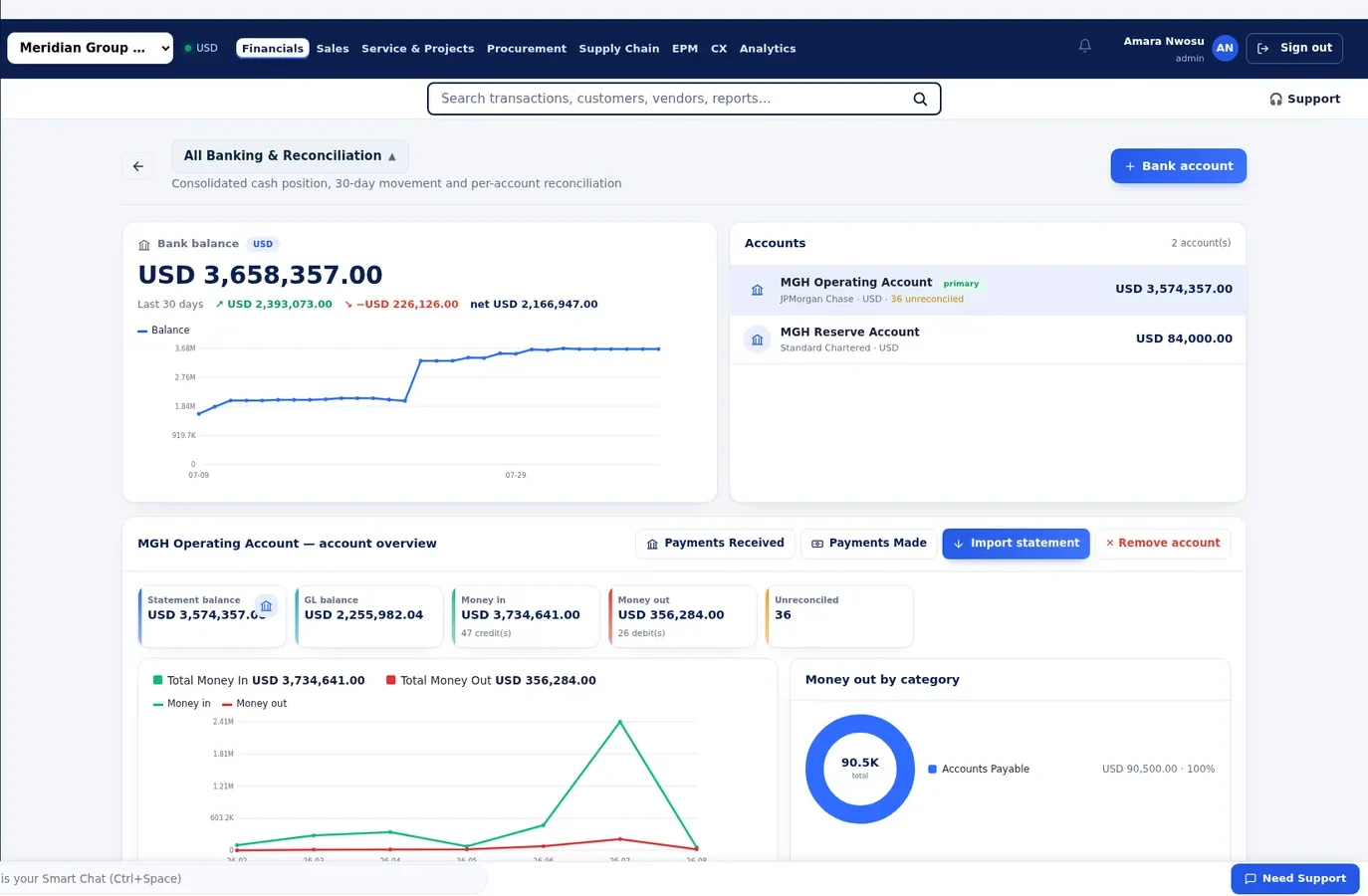This screenshot has width=1368, height=896.
Task: Click the back arrow icon
Action: point(137,166)
